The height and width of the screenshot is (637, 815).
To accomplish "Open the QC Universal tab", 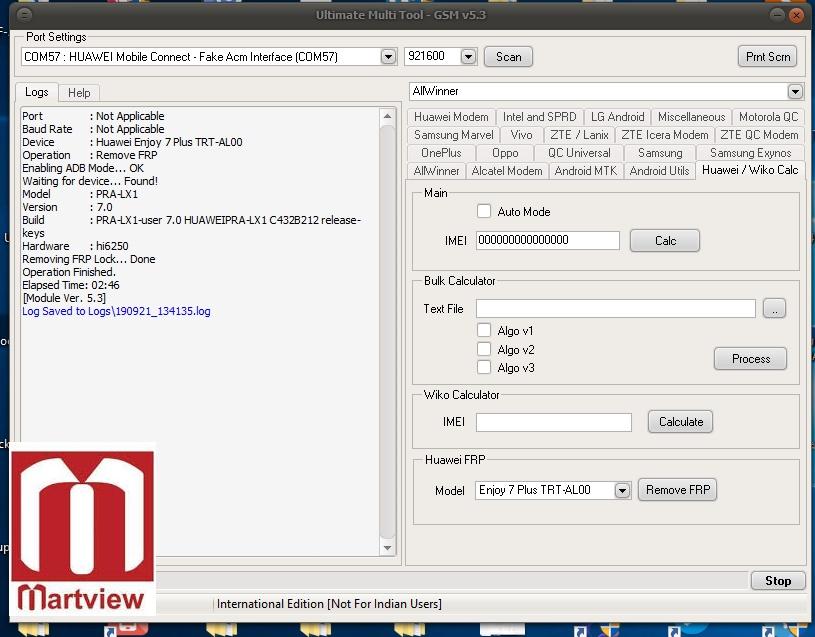I will click(x=579, y=153).
